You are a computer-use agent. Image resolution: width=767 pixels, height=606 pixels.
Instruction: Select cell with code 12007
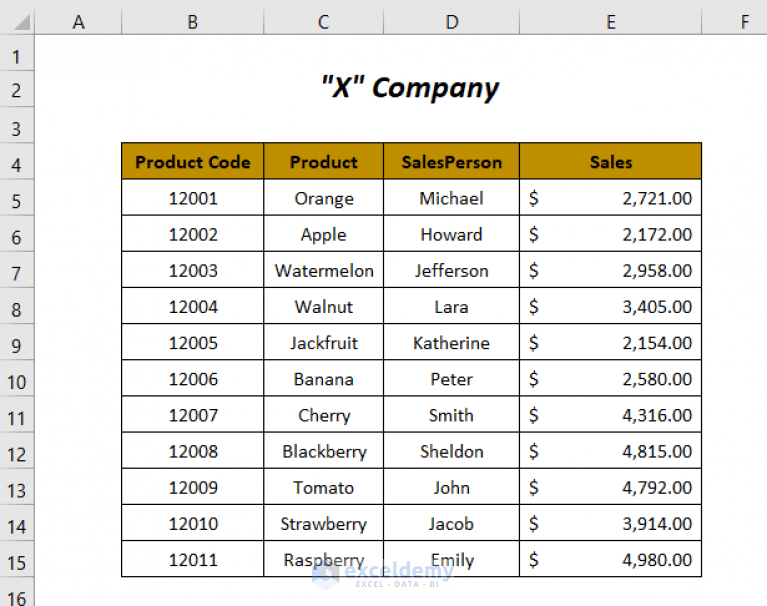[x=193, y=415]
